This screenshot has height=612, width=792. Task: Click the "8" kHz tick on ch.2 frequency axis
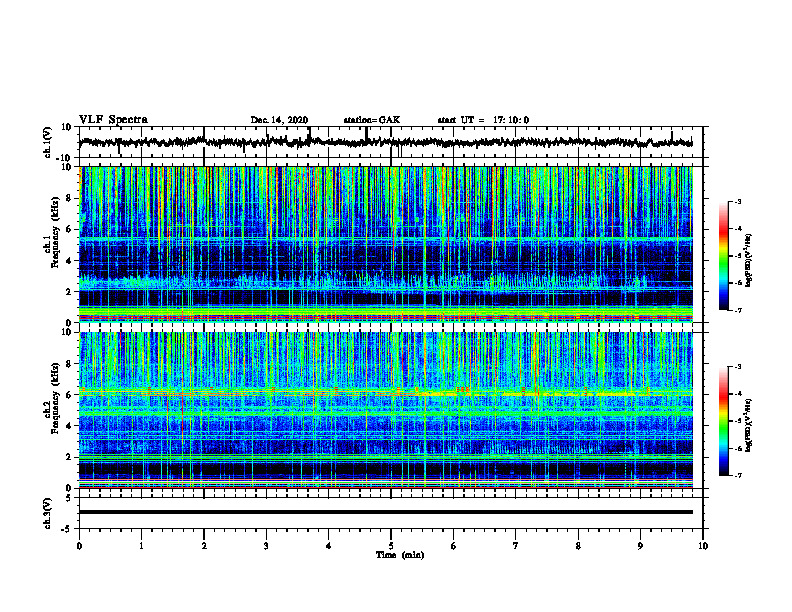70,364
